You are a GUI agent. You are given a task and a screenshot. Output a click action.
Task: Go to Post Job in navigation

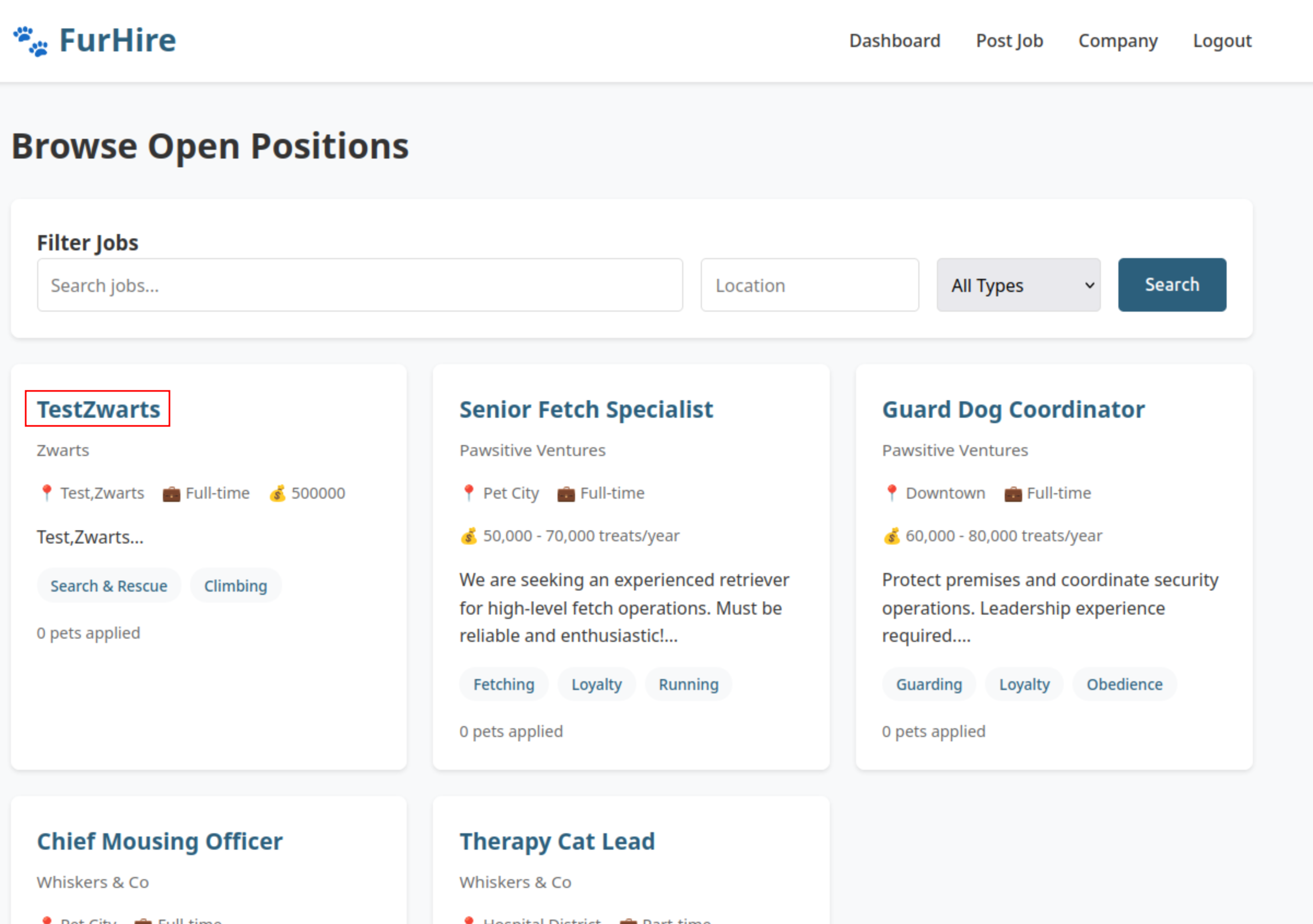click(x=1009, y=40)
